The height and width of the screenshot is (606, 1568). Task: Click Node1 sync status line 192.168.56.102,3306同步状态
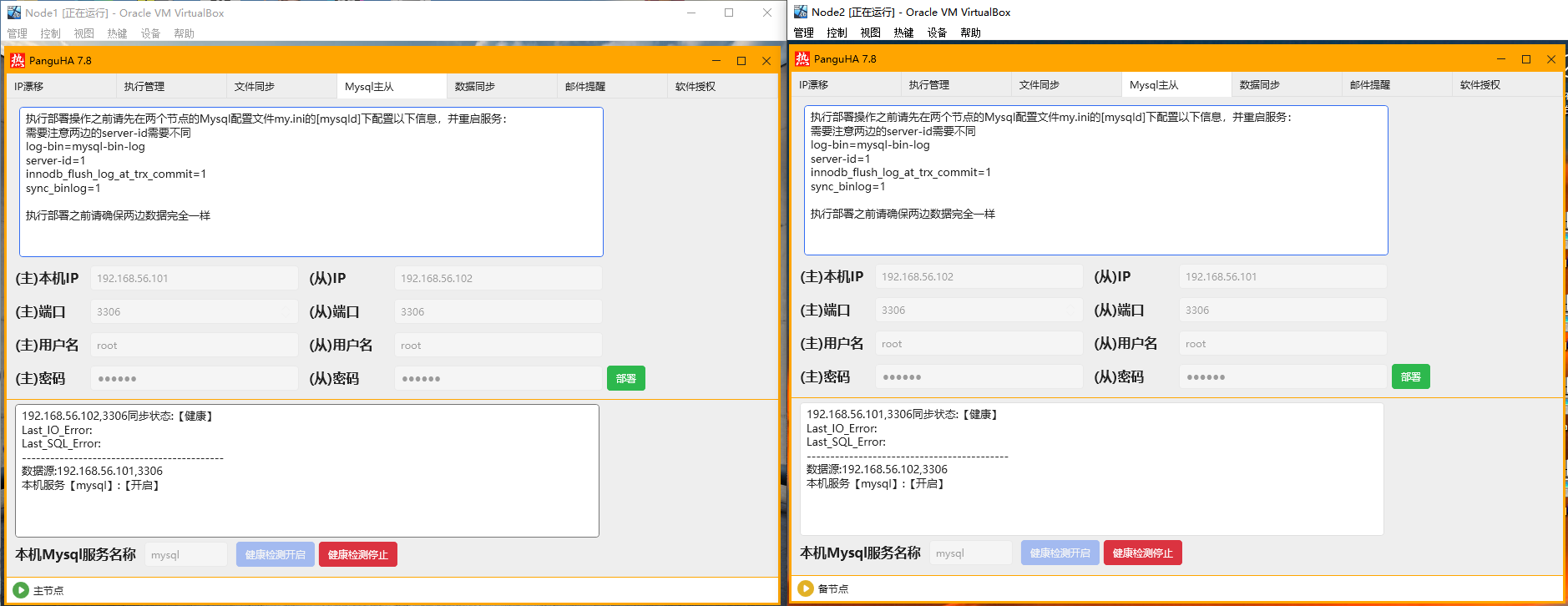(x=119, y=416)
